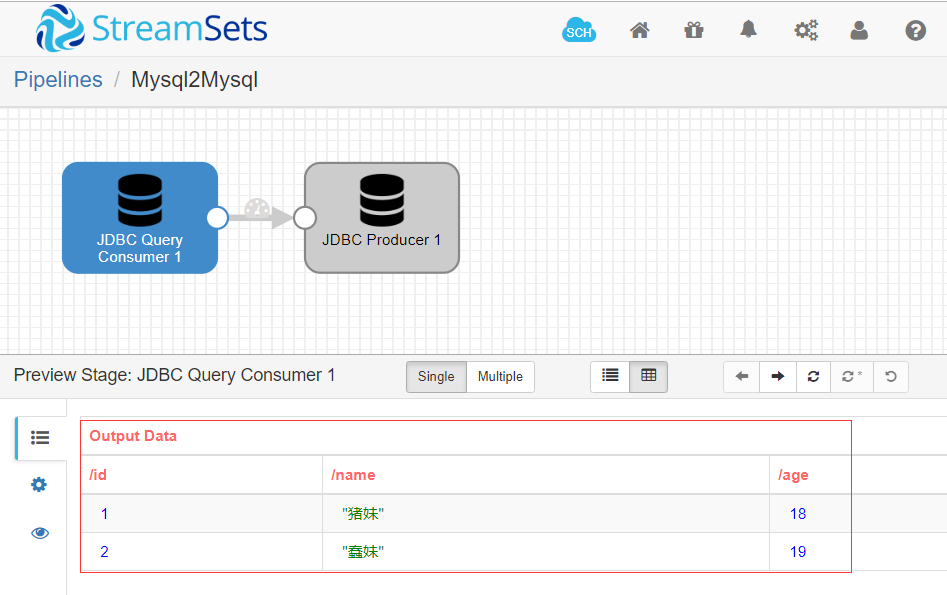The image size is (947, 595).
Task: Toggle the preview eye icon in sidebar
Action: (39, 532)
